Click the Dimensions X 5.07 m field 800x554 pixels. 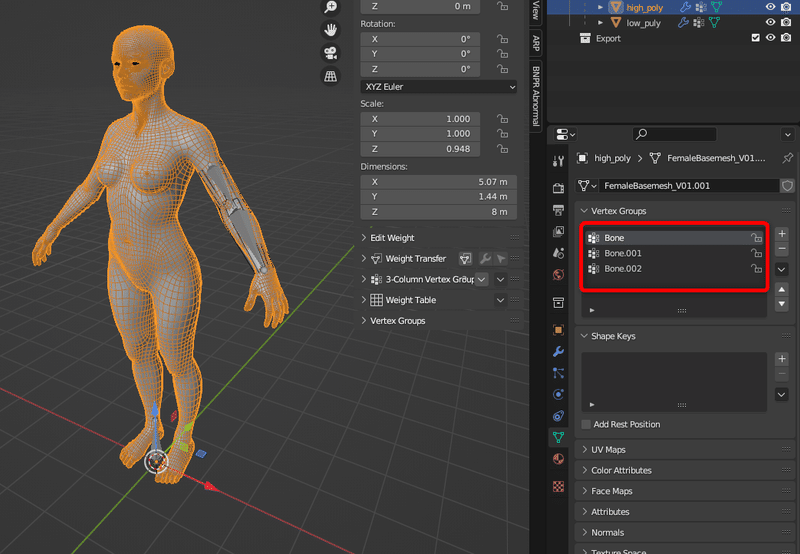[x=439, y=182]
